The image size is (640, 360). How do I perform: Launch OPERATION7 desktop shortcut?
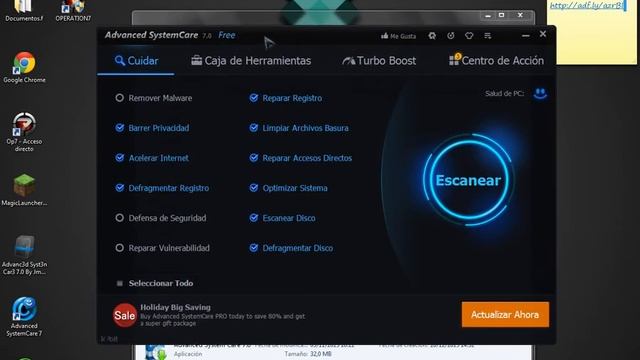coord(73,11)
